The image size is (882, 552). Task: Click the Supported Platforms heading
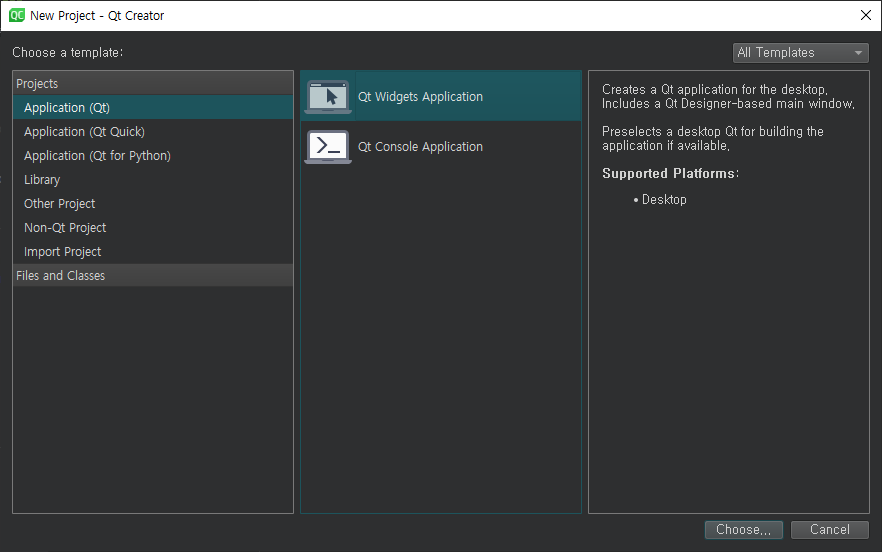[x=670, y=173]
